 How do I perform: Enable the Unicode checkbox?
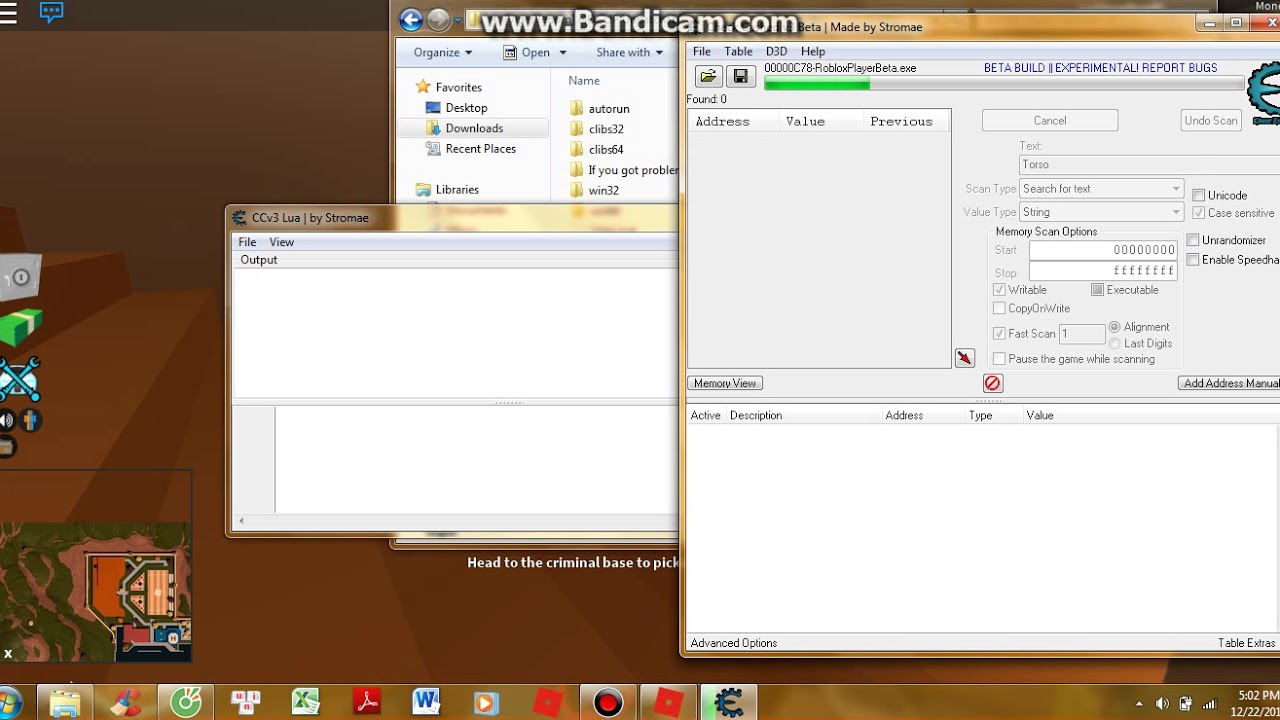coord(1198,195)
